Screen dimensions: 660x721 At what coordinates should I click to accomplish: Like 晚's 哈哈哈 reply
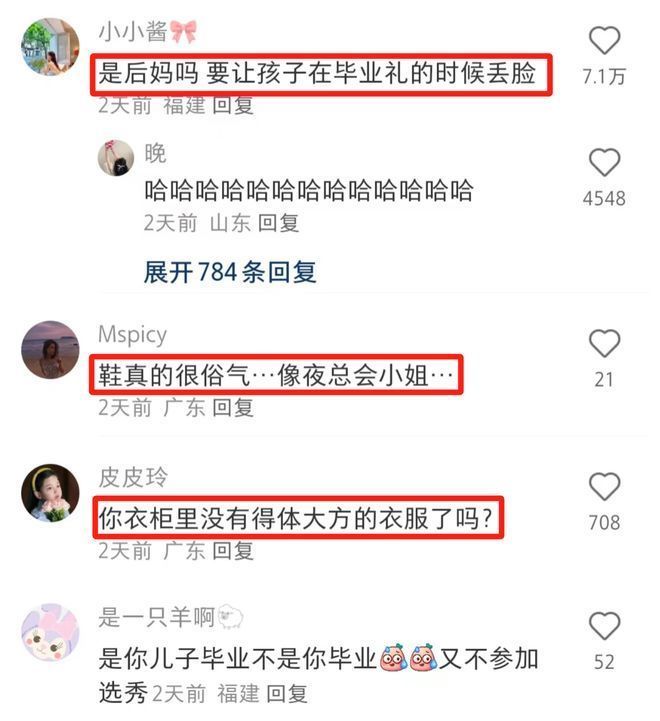pos(604,162)
